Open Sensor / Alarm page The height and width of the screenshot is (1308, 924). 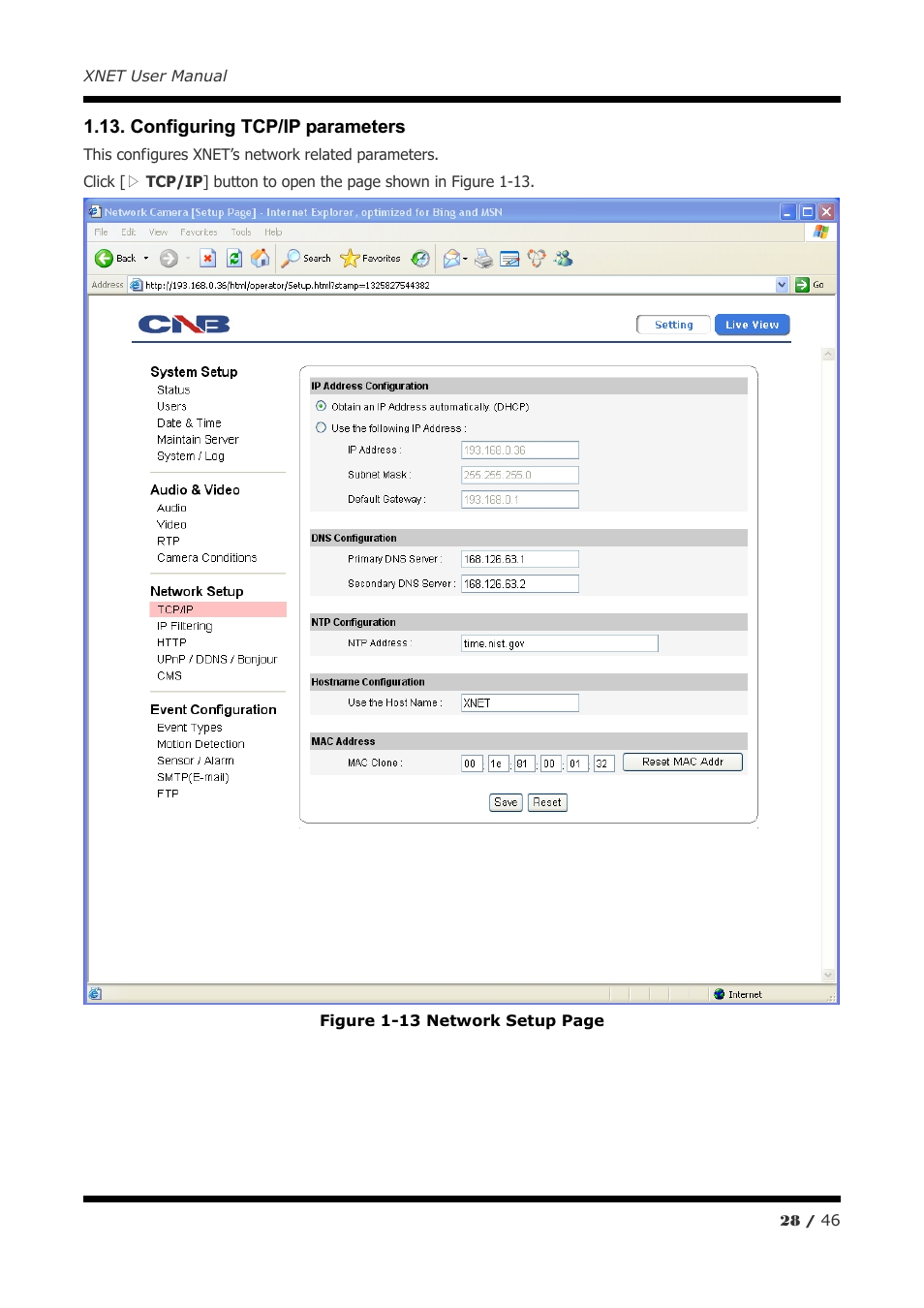pos(196,761)
